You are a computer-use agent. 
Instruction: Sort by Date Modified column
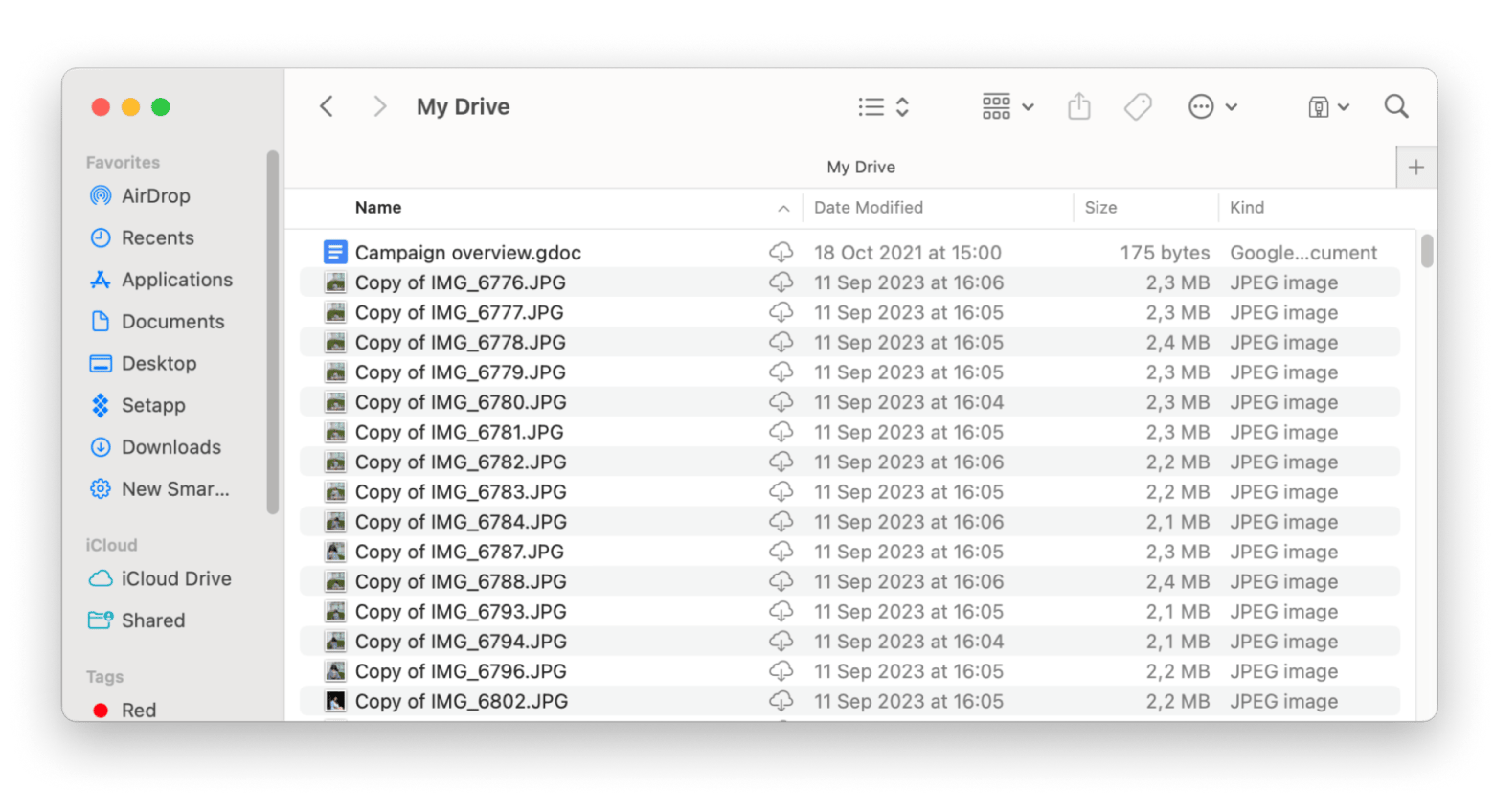[x=868, y=208]
